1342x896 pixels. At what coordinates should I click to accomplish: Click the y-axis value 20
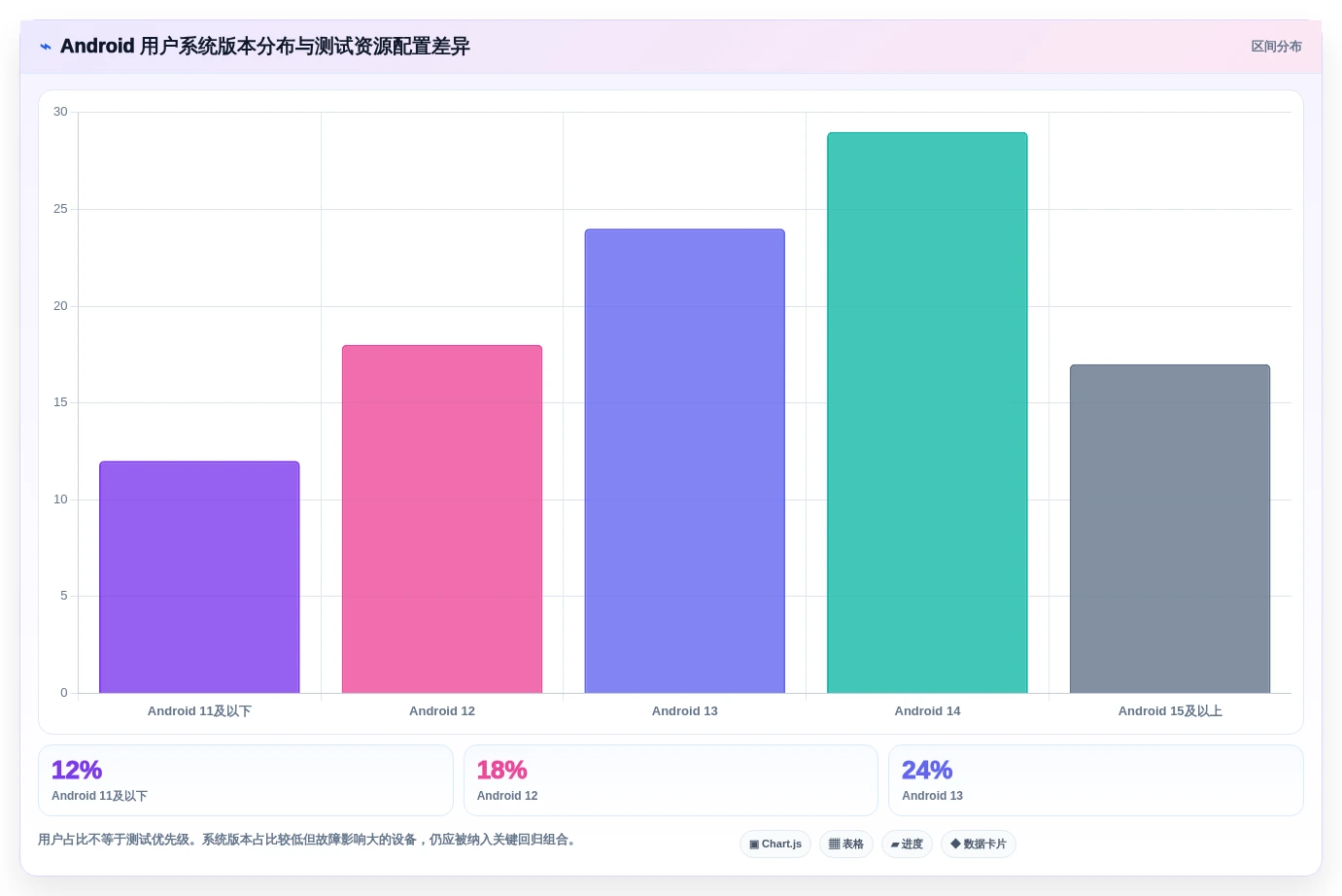point(60,306)
